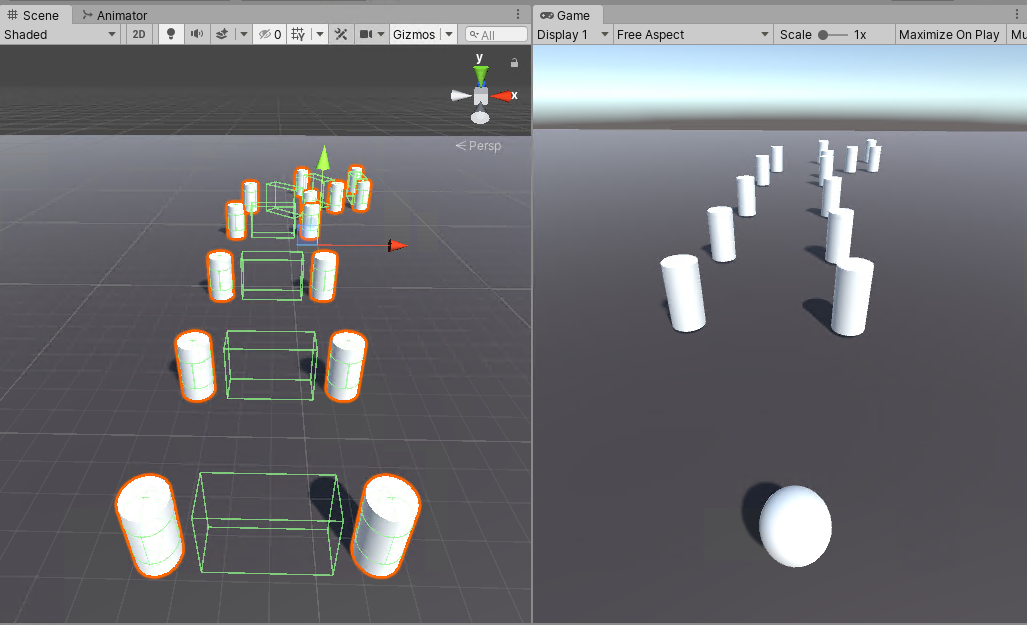The image size is (1027, 625).
Task: Open the Gizmos dropdown
Action: pyautogui.click(x=422, y=33)
